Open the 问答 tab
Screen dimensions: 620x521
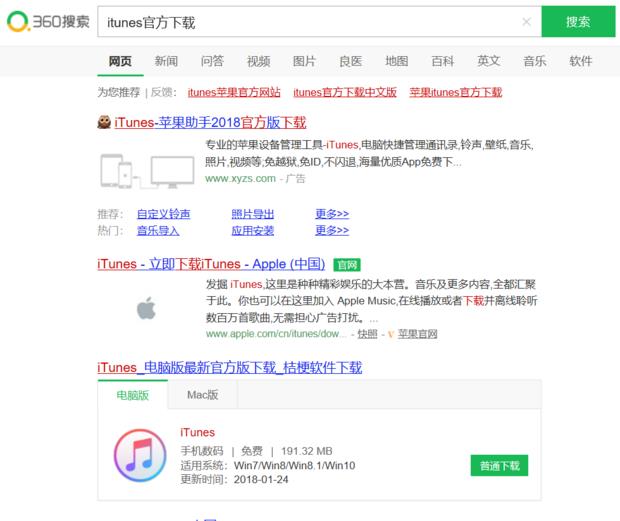pyautogui.click(x=212, y=61)
